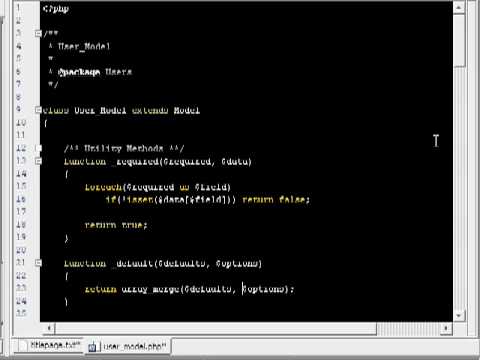The image size is (480, 360).
Task: Collapse the _required function fold marker
Action: [x=38, y=161]
